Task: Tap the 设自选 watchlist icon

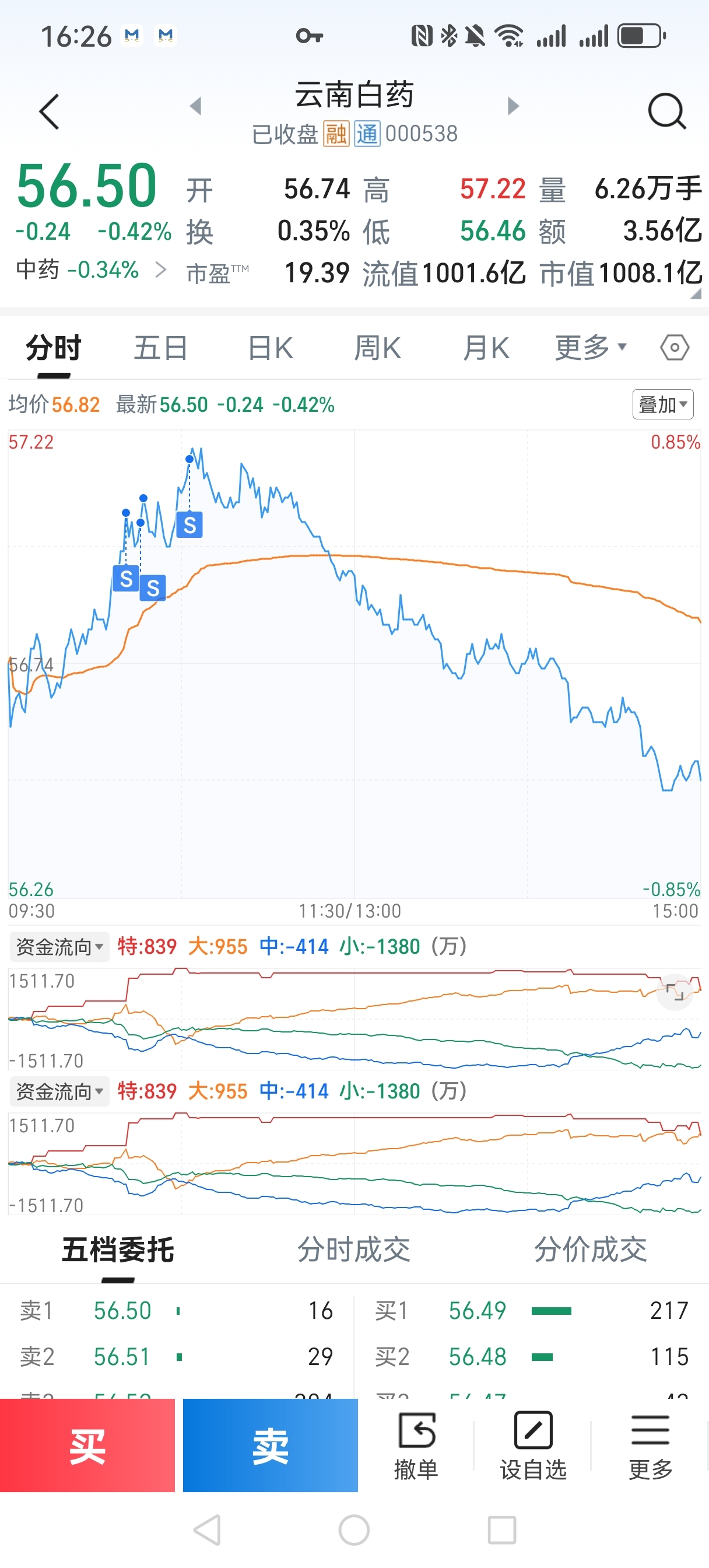Action: pos(533,1445)
